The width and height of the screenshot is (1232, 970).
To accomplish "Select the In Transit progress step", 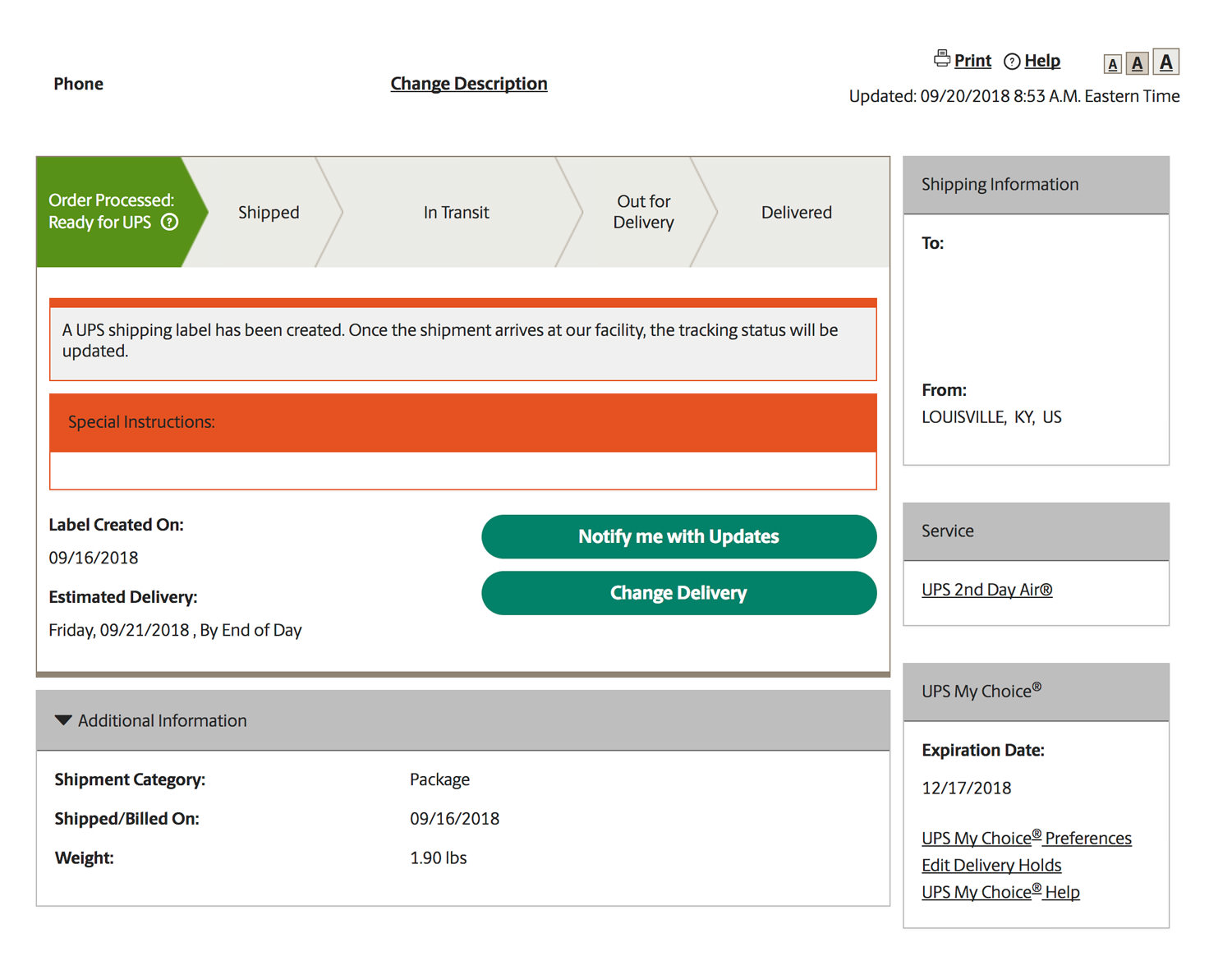I will point(456,212).
